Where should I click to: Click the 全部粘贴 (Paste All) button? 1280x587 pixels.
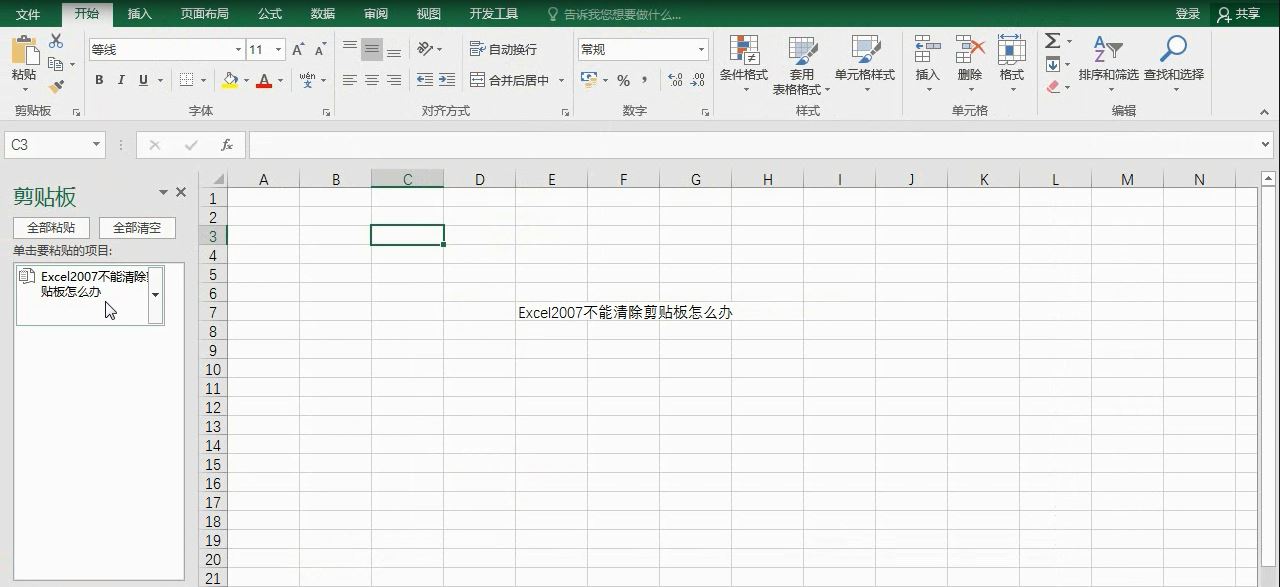[51, 228]
